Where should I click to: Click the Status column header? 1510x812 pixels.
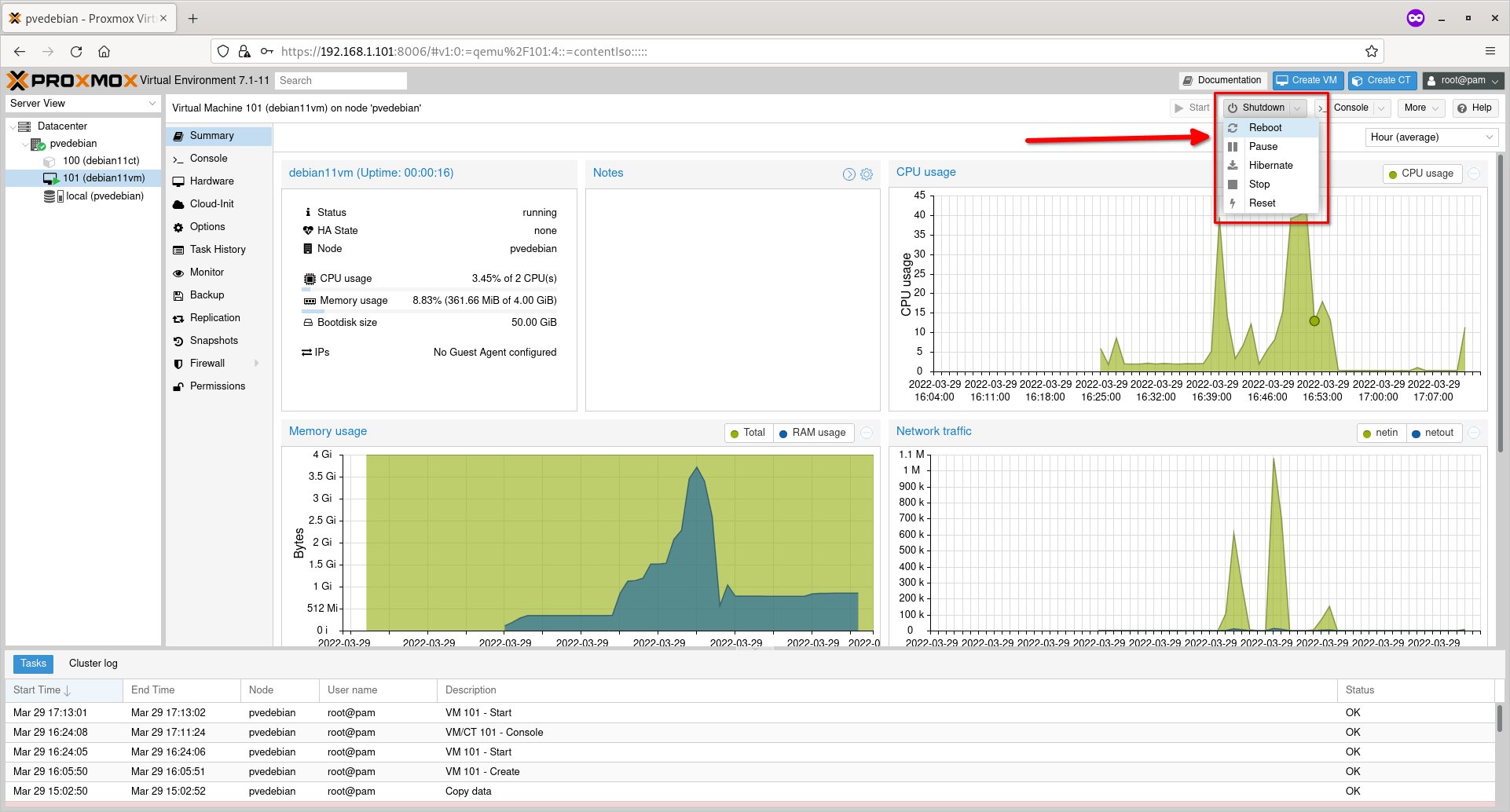coord(1416,690)
